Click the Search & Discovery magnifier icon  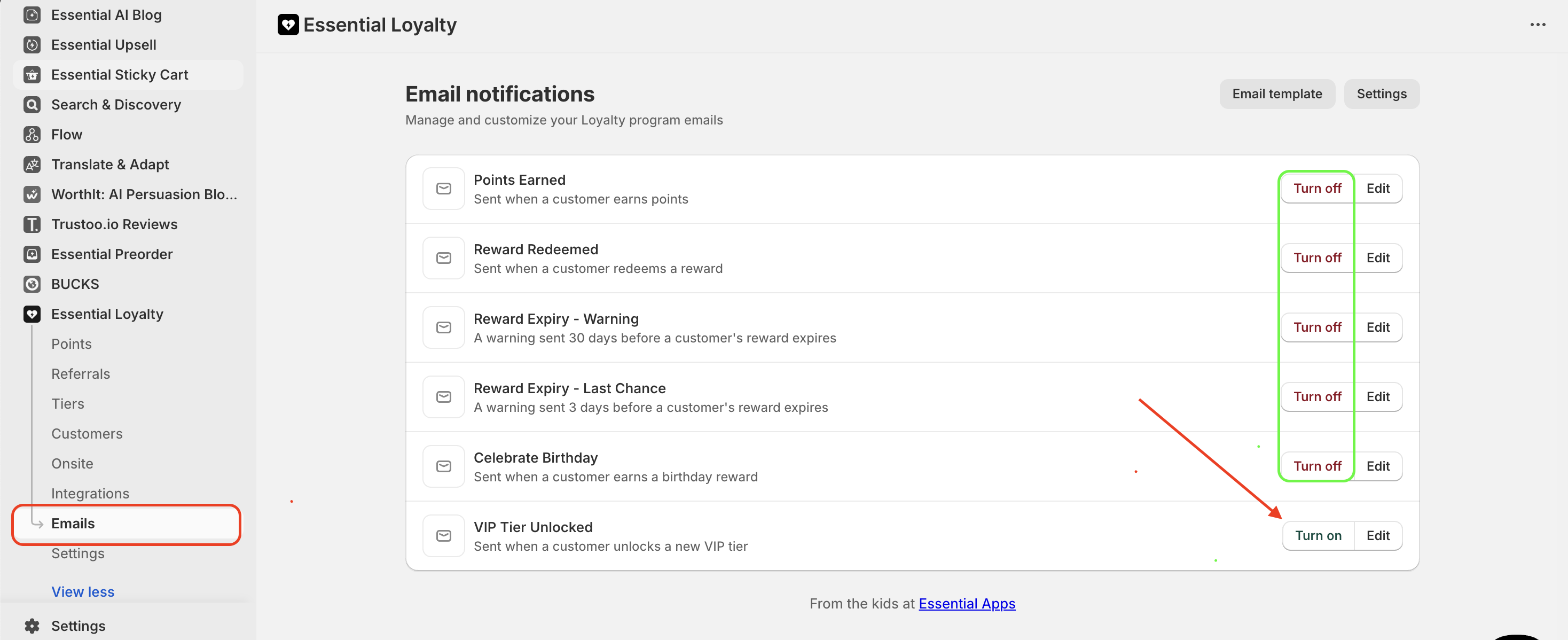pyautogui.click(x=32, y=104)
